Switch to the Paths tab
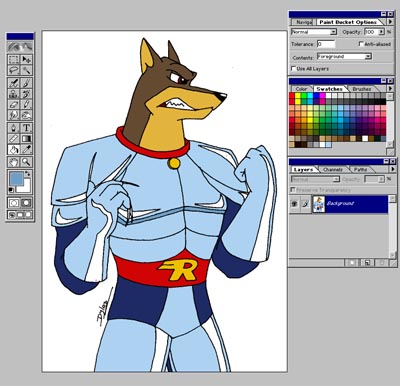Screen dimensions: 400x386 361,170
